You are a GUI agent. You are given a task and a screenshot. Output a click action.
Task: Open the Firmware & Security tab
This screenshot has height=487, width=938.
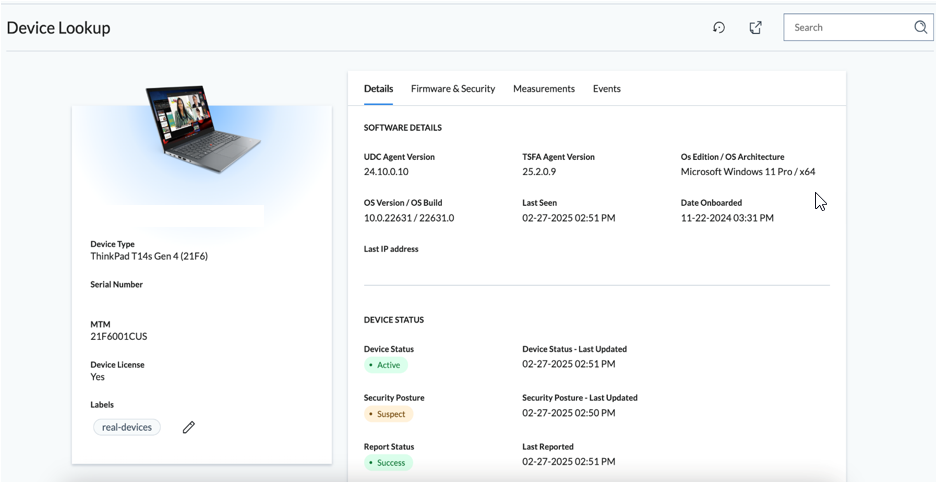453,89
